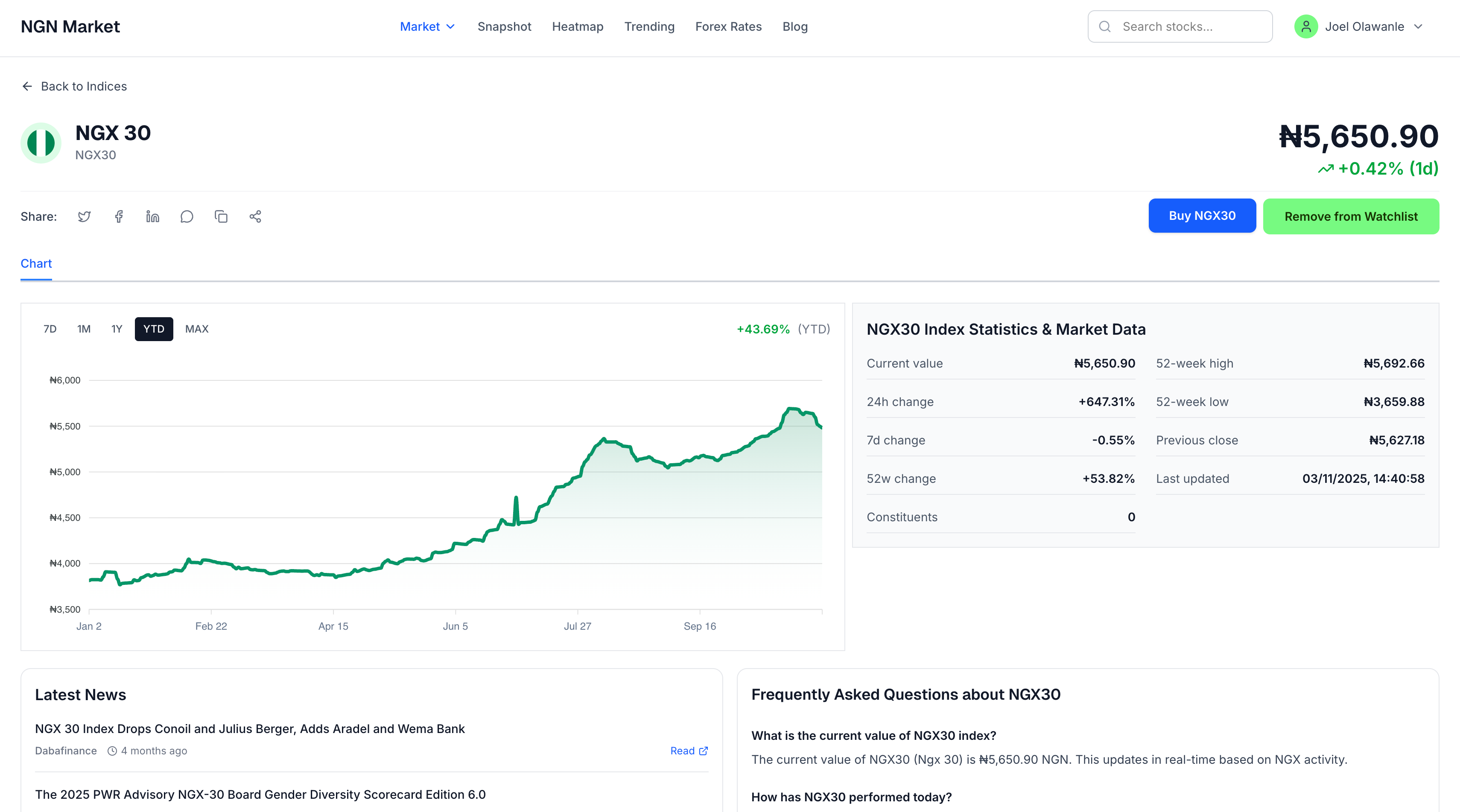This screenshot has width=1460, height=812.
Task: Click Remove from Watchlist button
Action: coord(1351,216)
